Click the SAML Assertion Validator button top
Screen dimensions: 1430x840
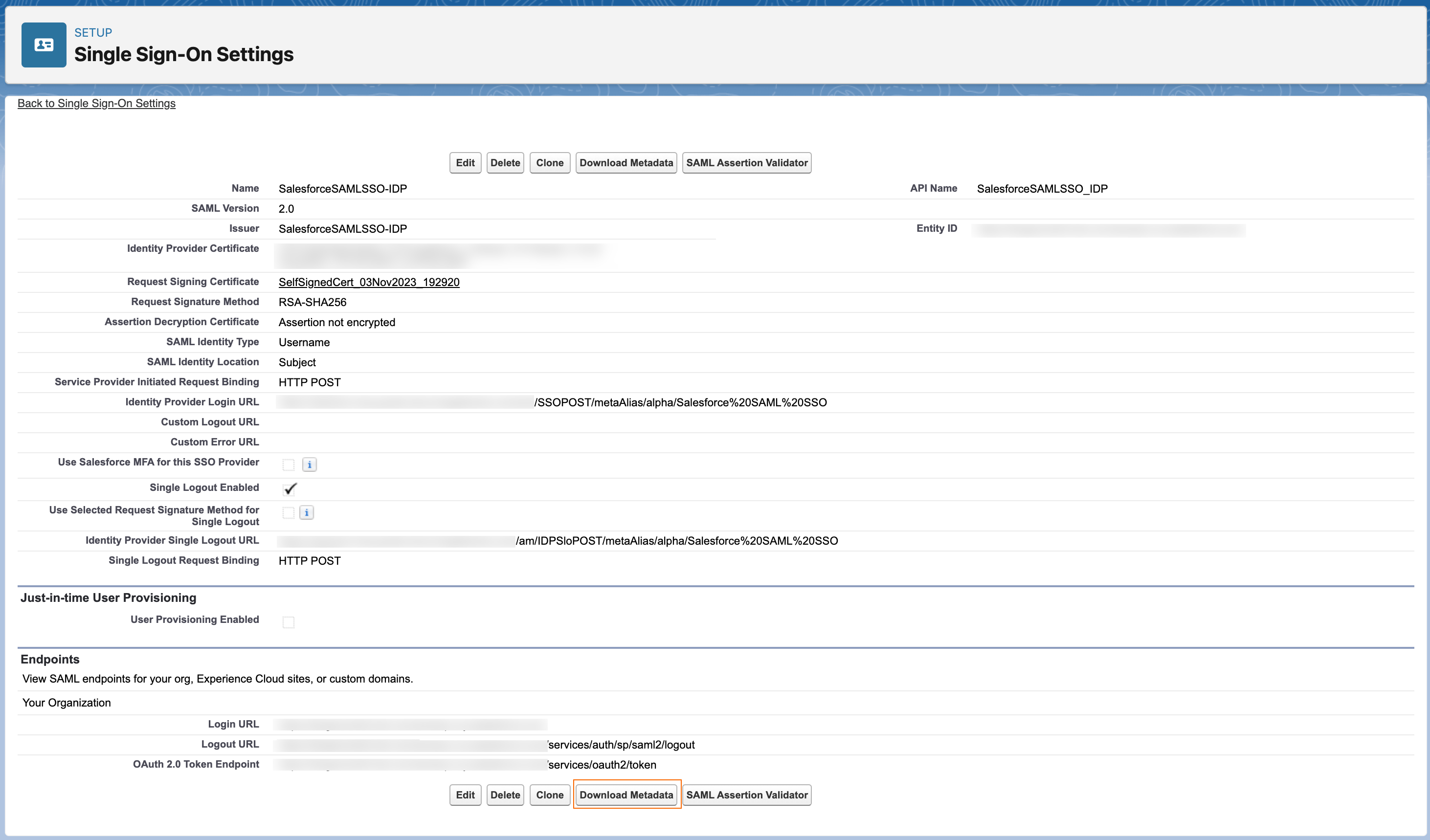[747, 162]
